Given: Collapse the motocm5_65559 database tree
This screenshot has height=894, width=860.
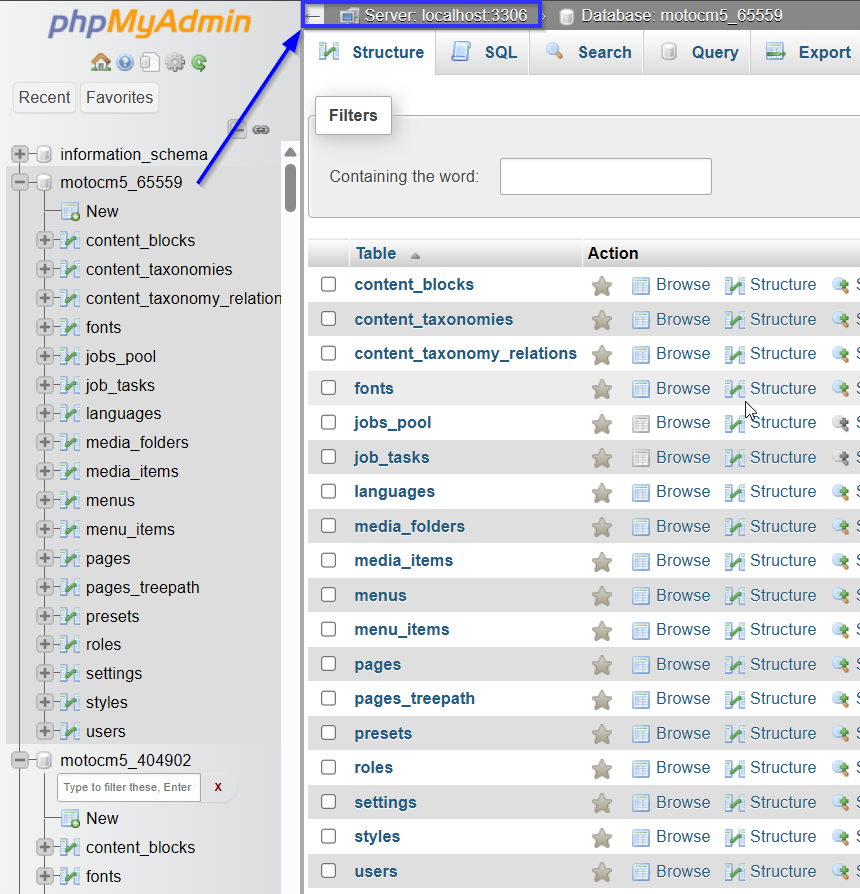Looking at the screenshot, I should pyautogui.click(x=19, y=182).
